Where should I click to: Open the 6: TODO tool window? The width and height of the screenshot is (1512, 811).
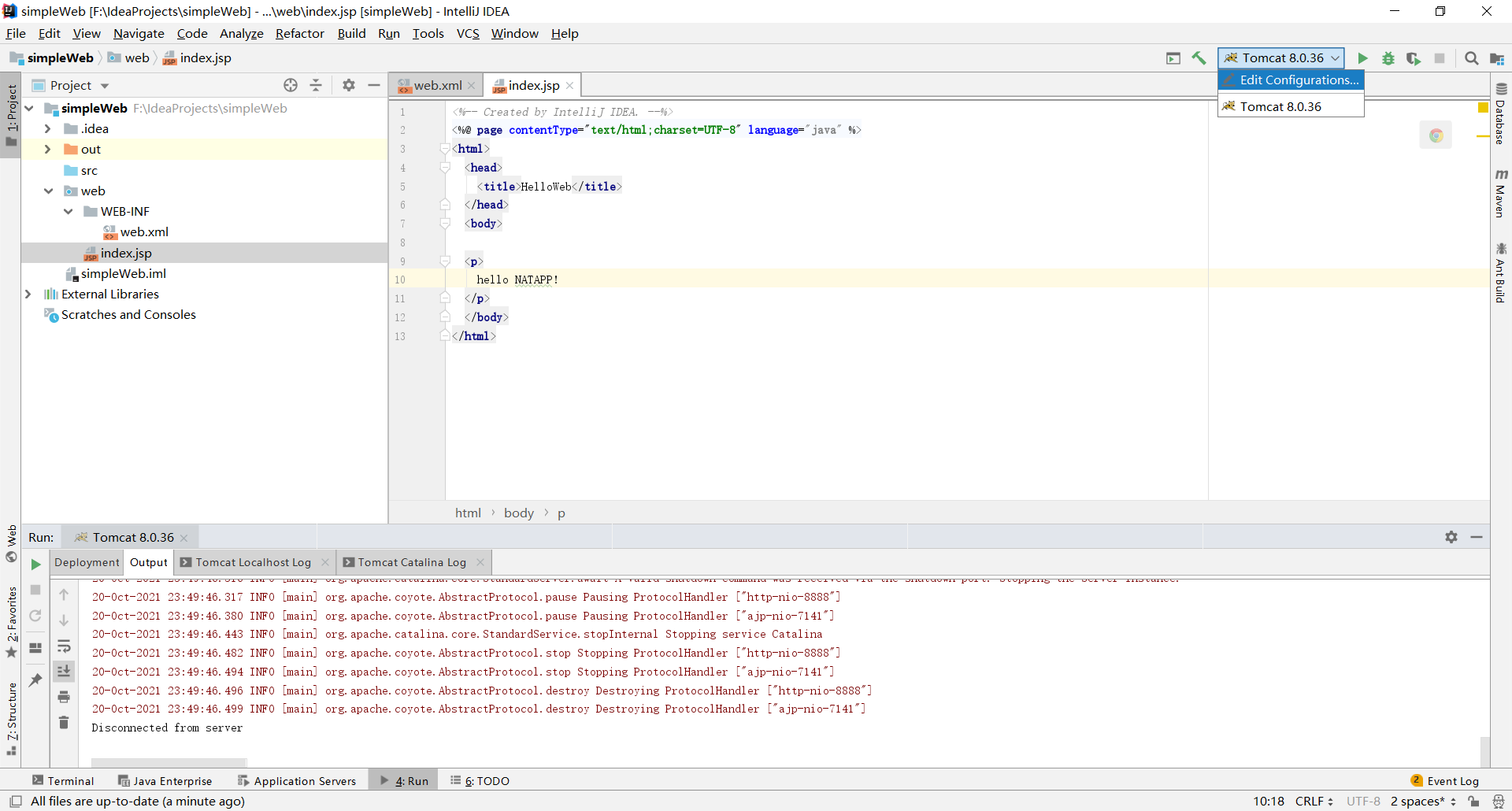tap(480, 781)
